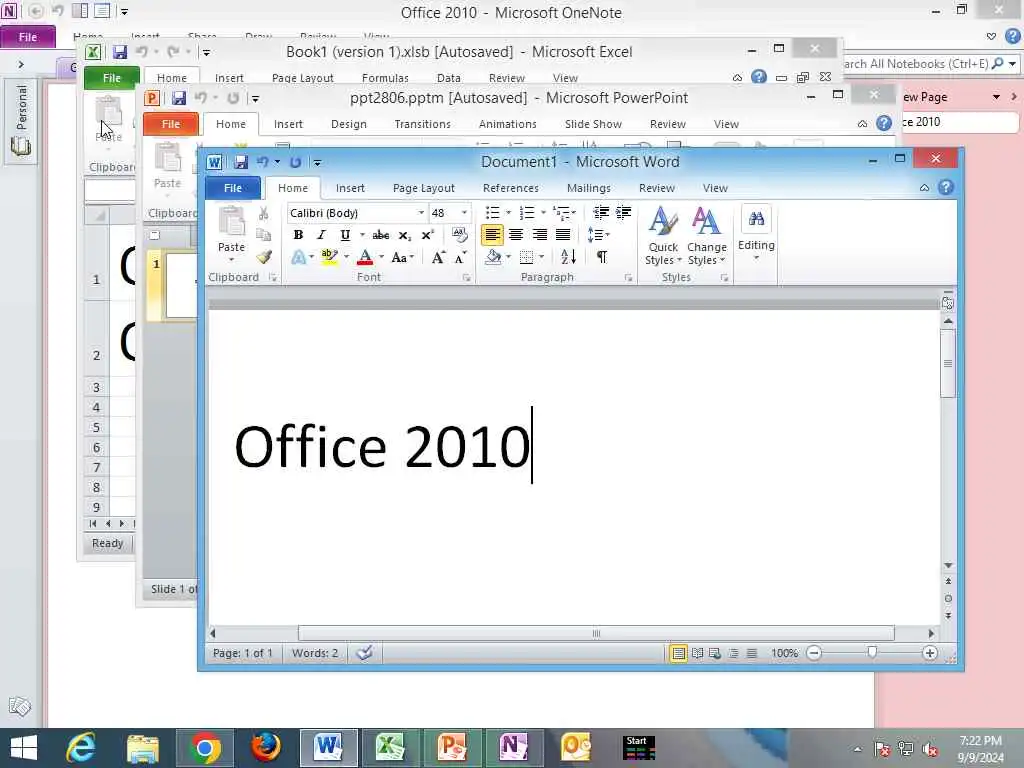This screenshot has height=768, width=1024.
Task: Click Word horizontal scrollbar thumb
Action: [x=596, y=633]
